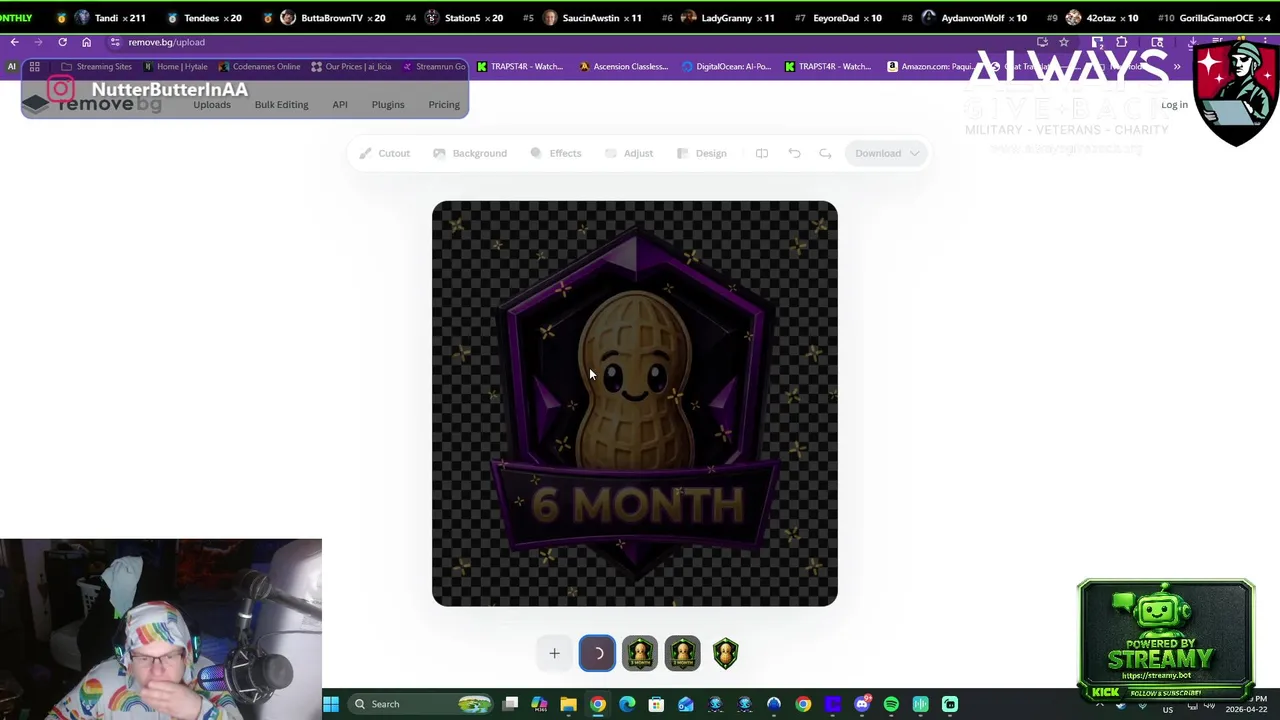Image resolution: width=1280 pixels, height=720 pixels.
Task: Undo the last edit
Action: [x=794, y=153]
